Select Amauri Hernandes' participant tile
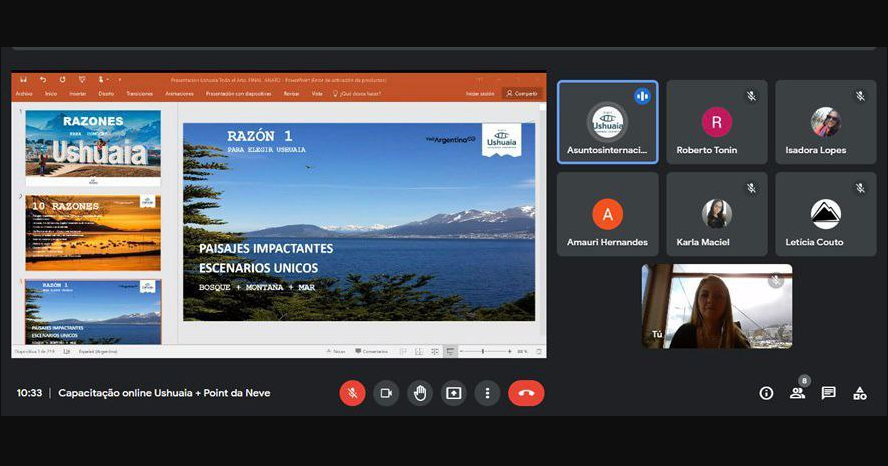This screenshot has height=466, width=888. [x=608, y=214]
